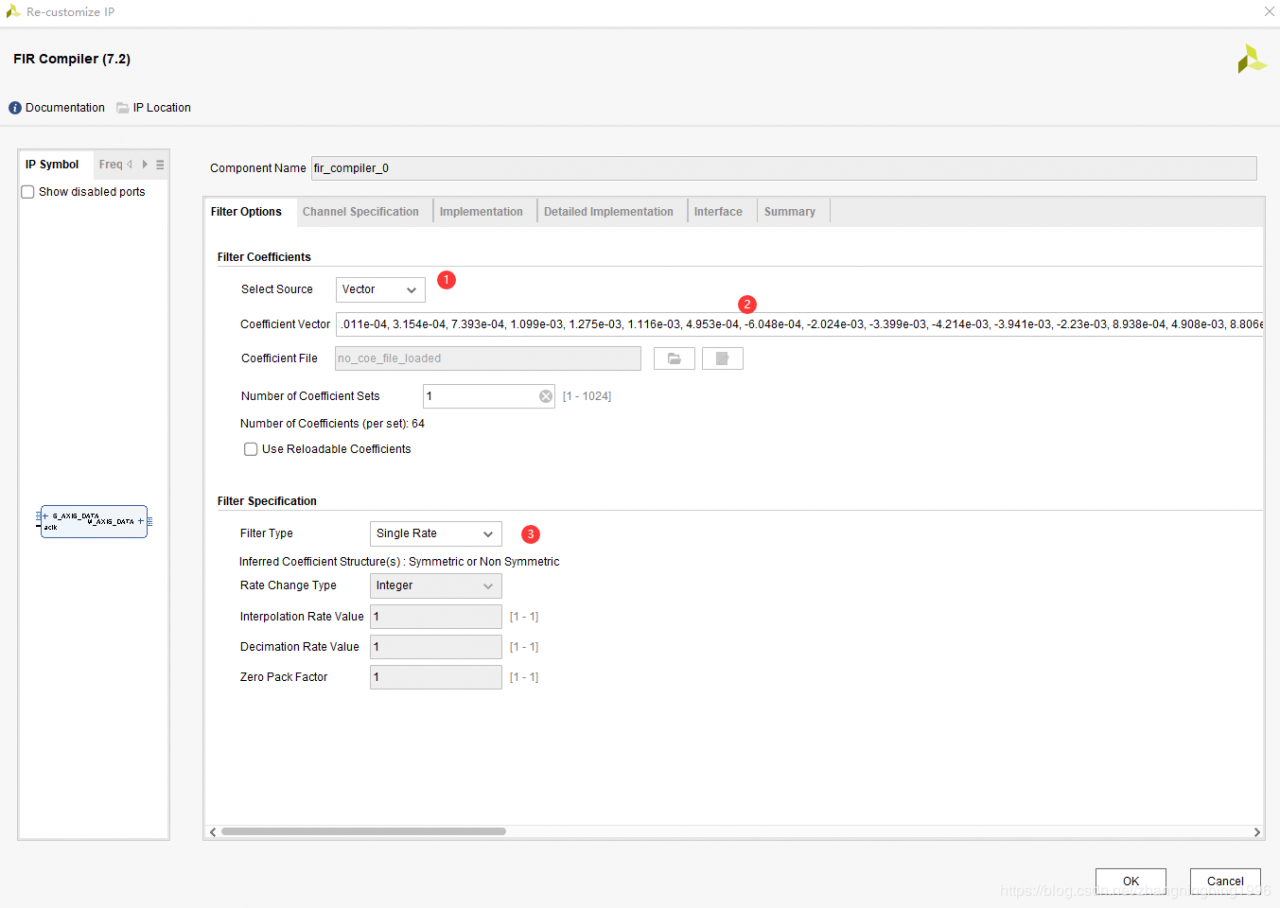Click the horizontal scrollbar thumb

tap(363, 831)
